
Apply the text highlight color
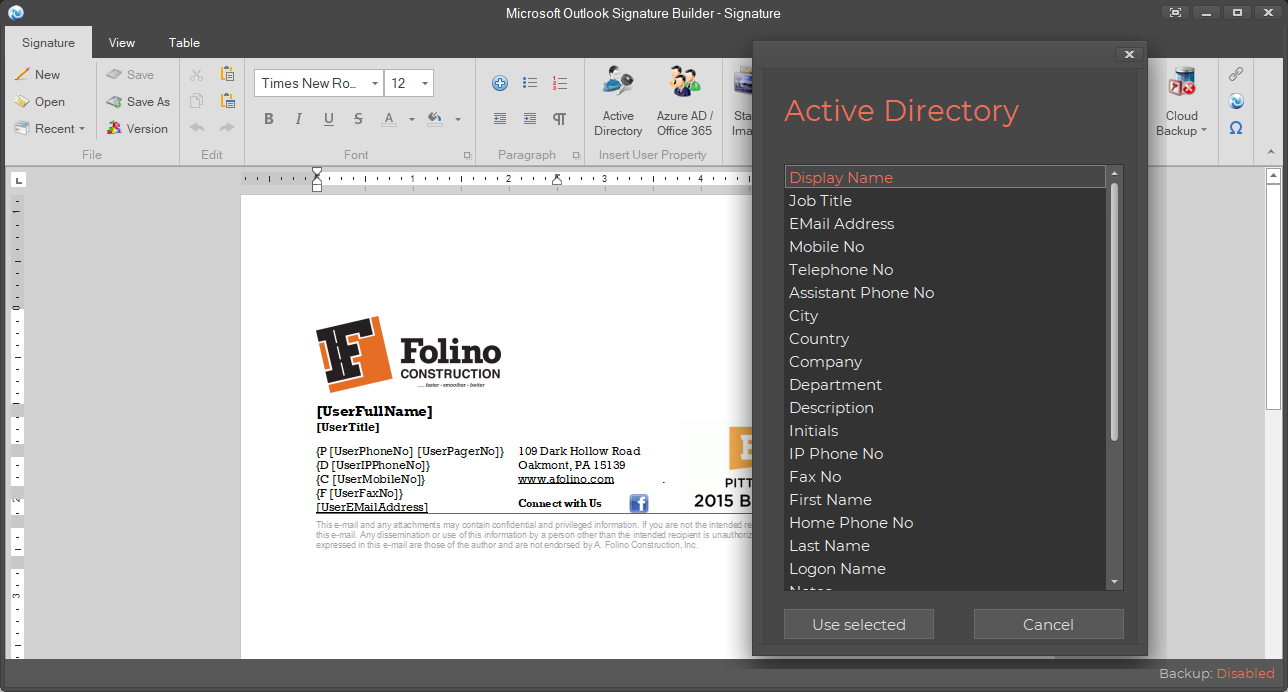click(x=434, y=119)
